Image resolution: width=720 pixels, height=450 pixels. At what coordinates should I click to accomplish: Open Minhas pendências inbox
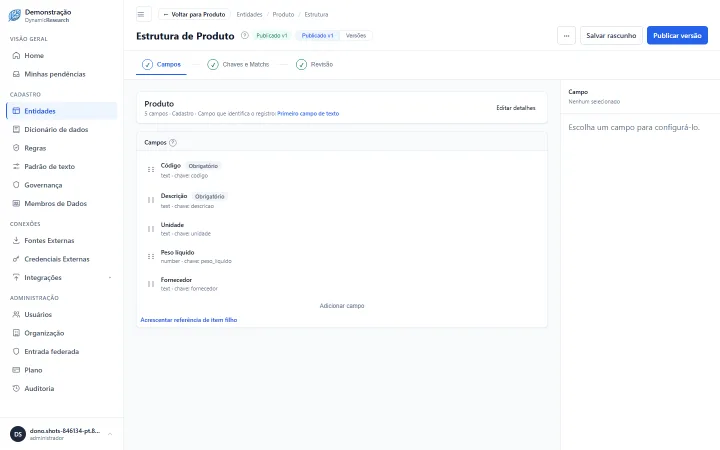tap(62, 74)
